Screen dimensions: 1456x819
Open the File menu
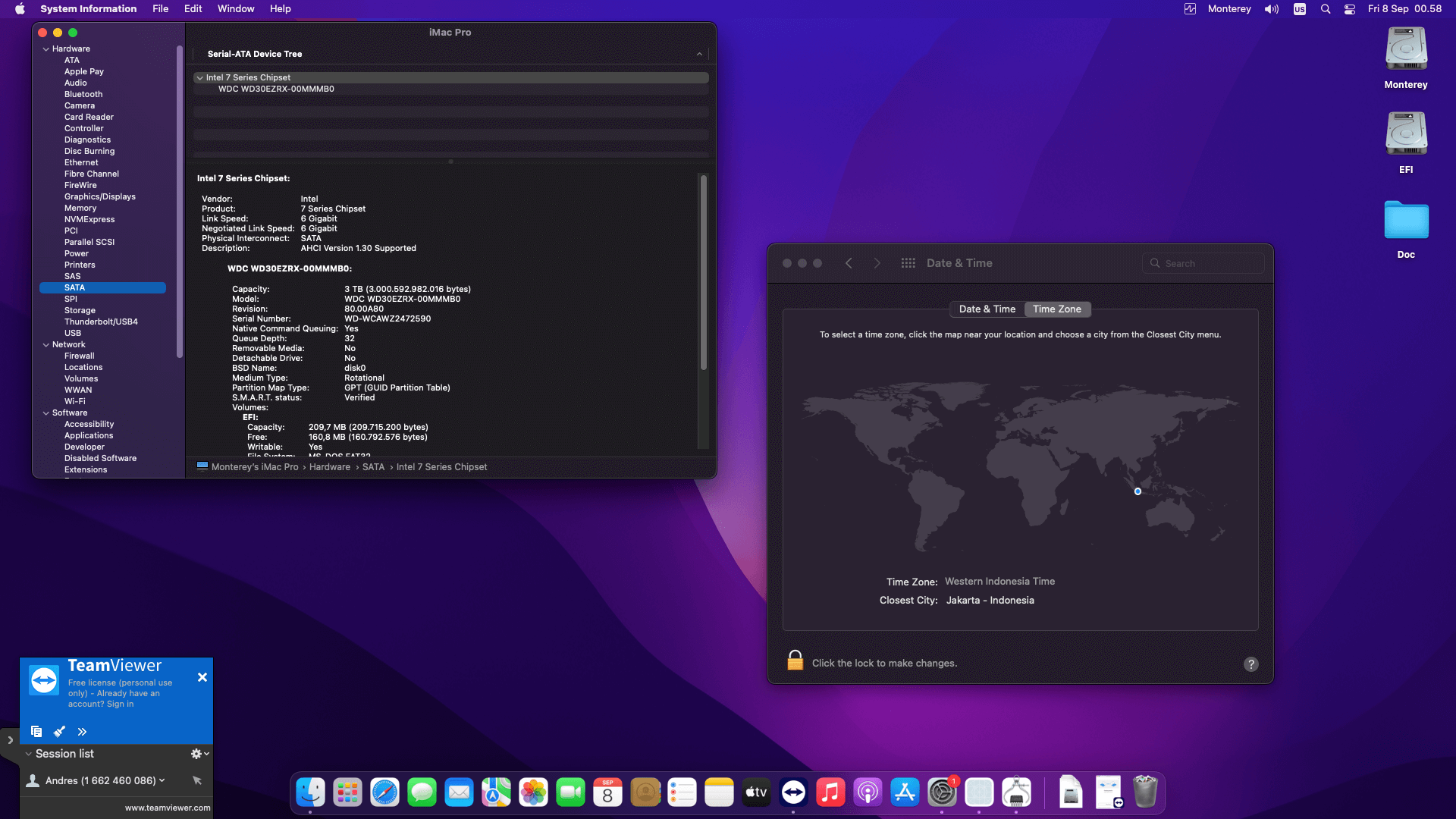click(x=160, y=9)
